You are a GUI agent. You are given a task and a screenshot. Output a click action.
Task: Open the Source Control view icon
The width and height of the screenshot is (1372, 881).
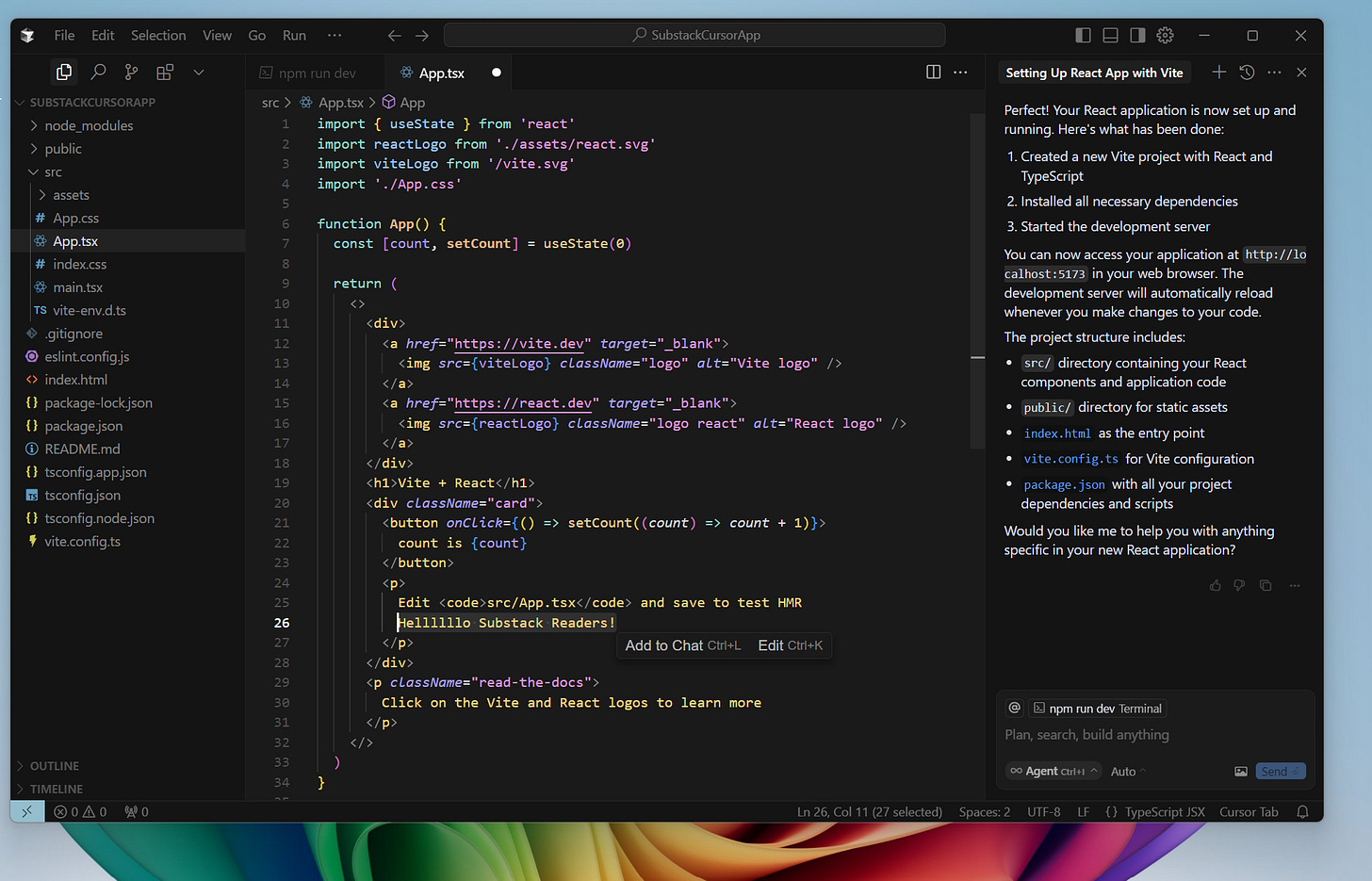click(x=132, y=72)
